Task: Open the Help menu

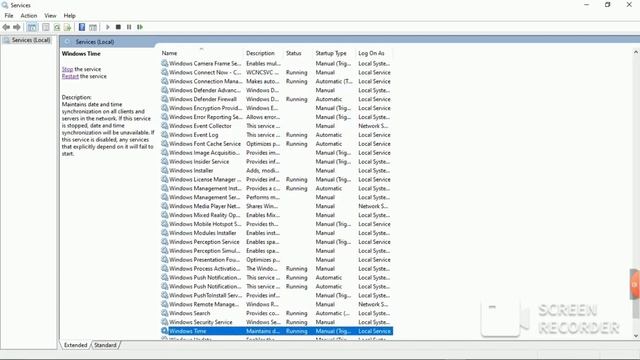Action: pos(69,16)
